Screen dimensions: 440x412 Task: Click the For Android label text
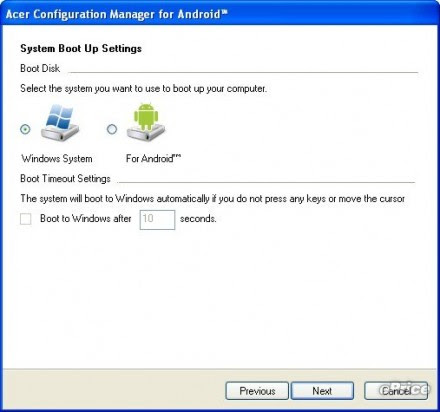[x=153, y=159]
